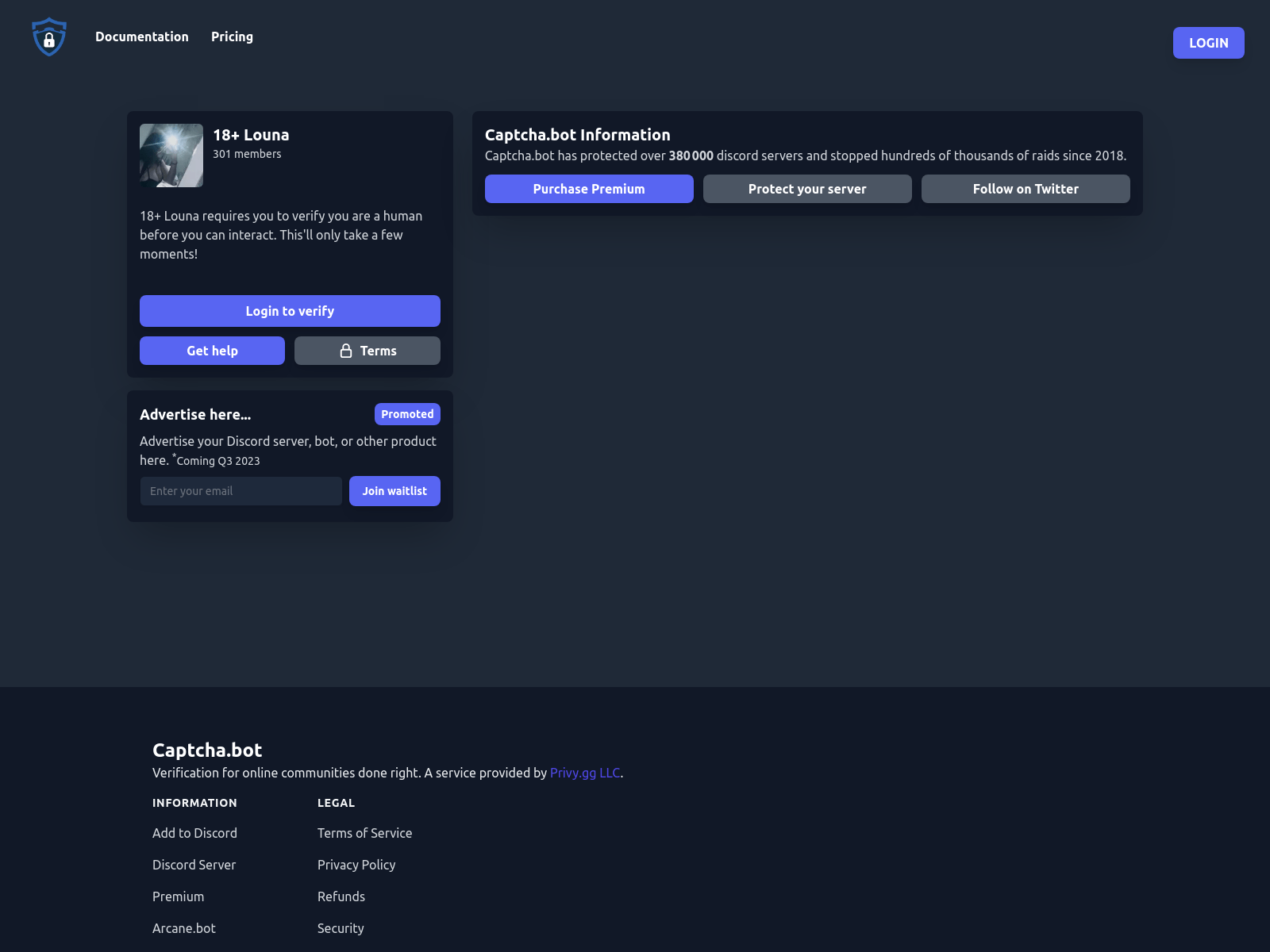The image size is (1270, 952).
Task: Click Protect your server button
Action: pyautogui.click(x=807, y=189)
